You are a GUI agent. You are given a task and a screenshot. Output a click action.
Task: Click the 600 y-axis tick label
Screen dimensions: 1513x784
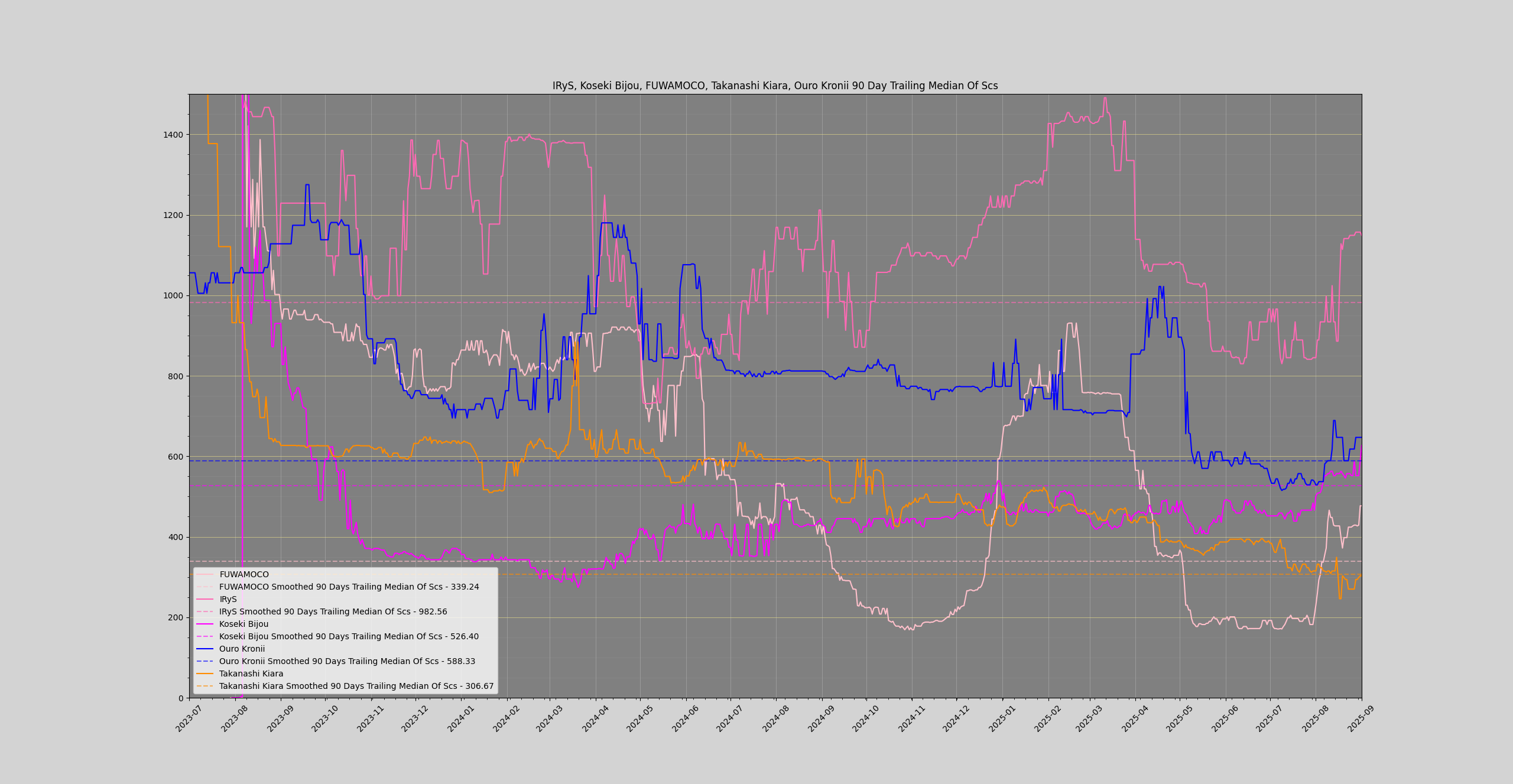pos(175,457)
